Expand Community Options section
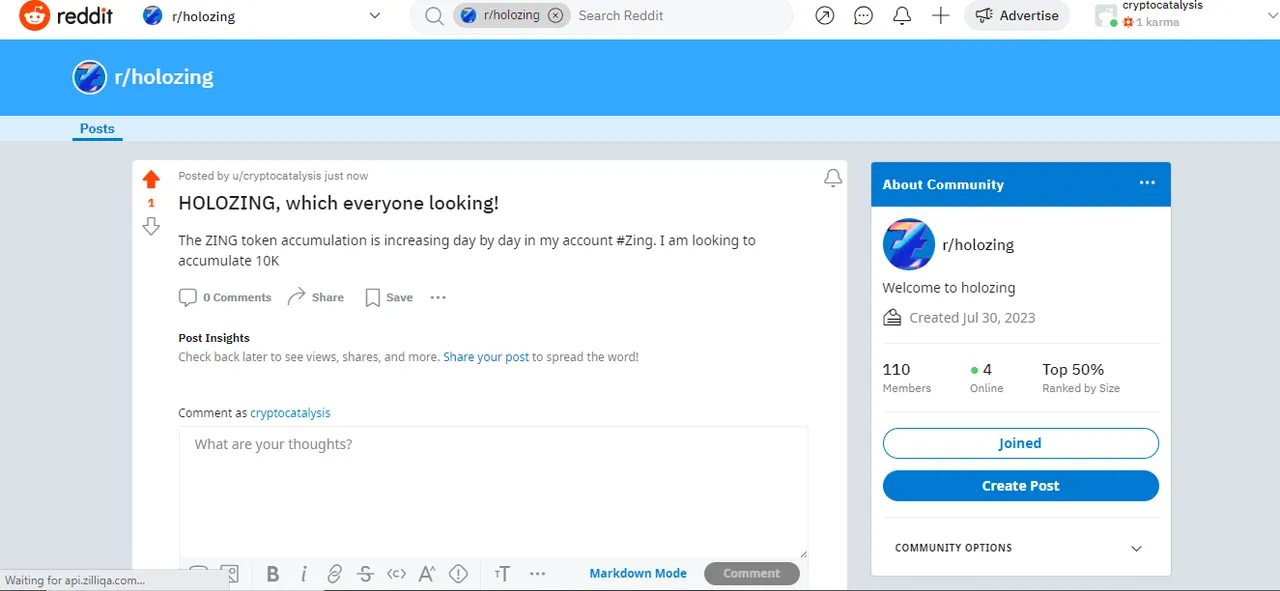The width and height of the screenshot is (1280, 591). pyautogui.click(x=1019, y=548)
